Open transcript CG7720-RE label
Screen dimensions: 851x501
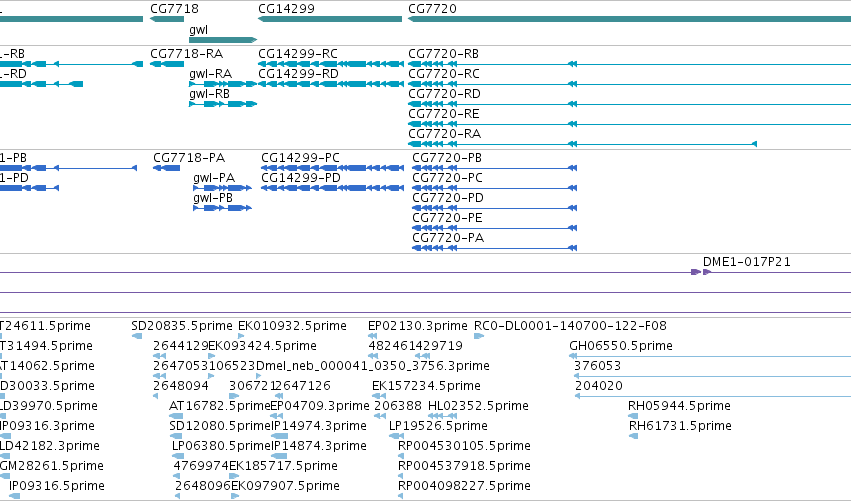point(443,114)
